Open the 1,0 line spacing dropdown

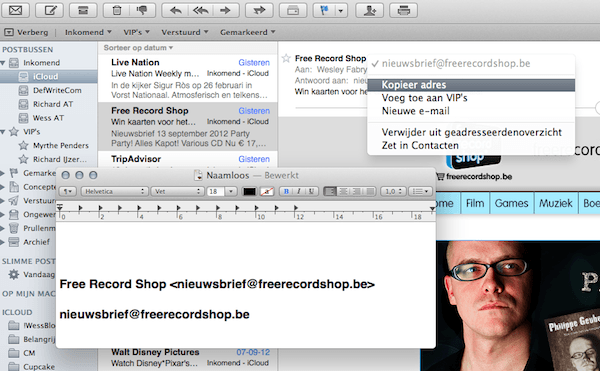[393, 191]
